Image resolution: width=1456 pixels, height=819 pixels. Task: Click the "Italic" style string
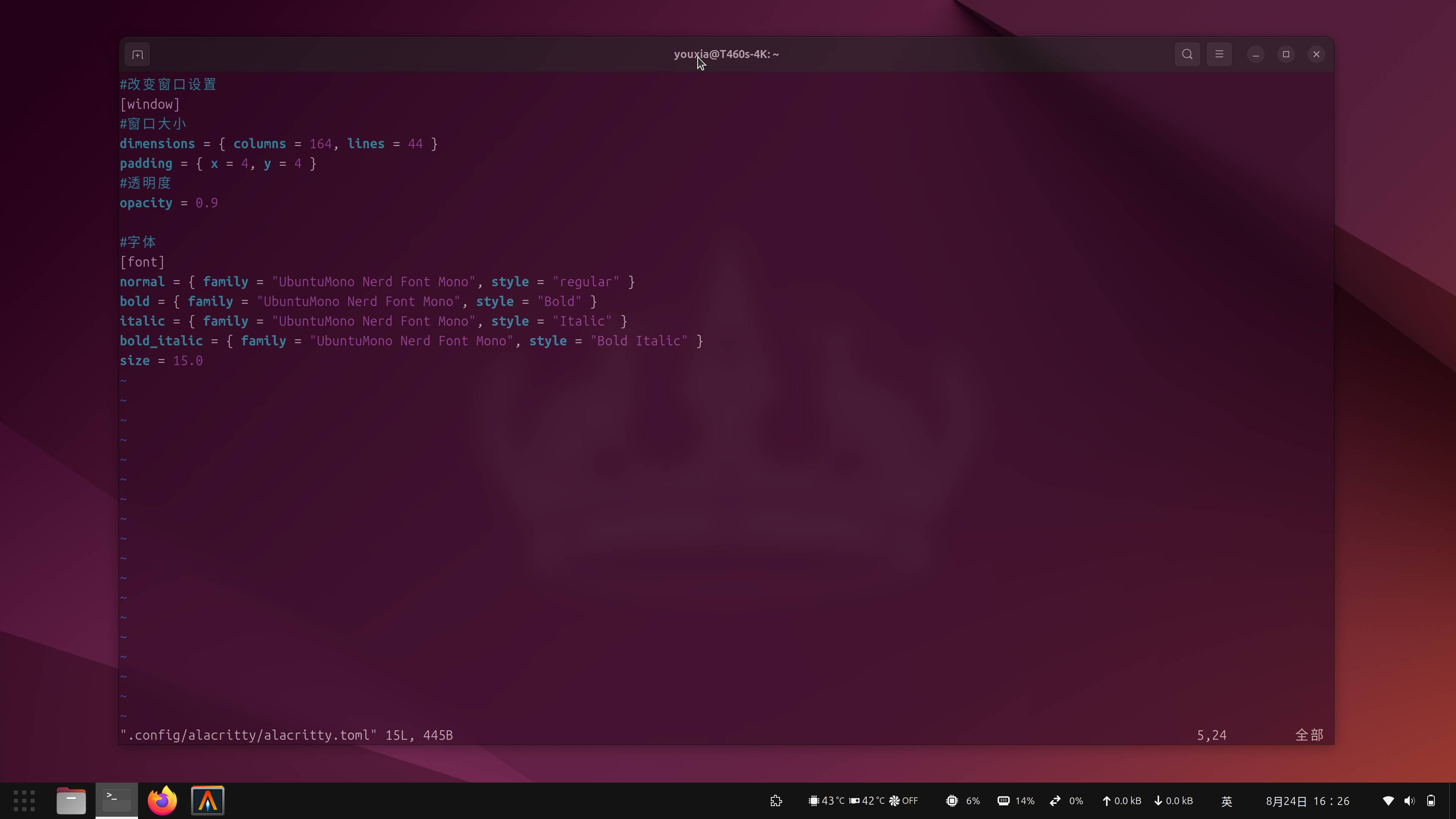tap(582, 322)
